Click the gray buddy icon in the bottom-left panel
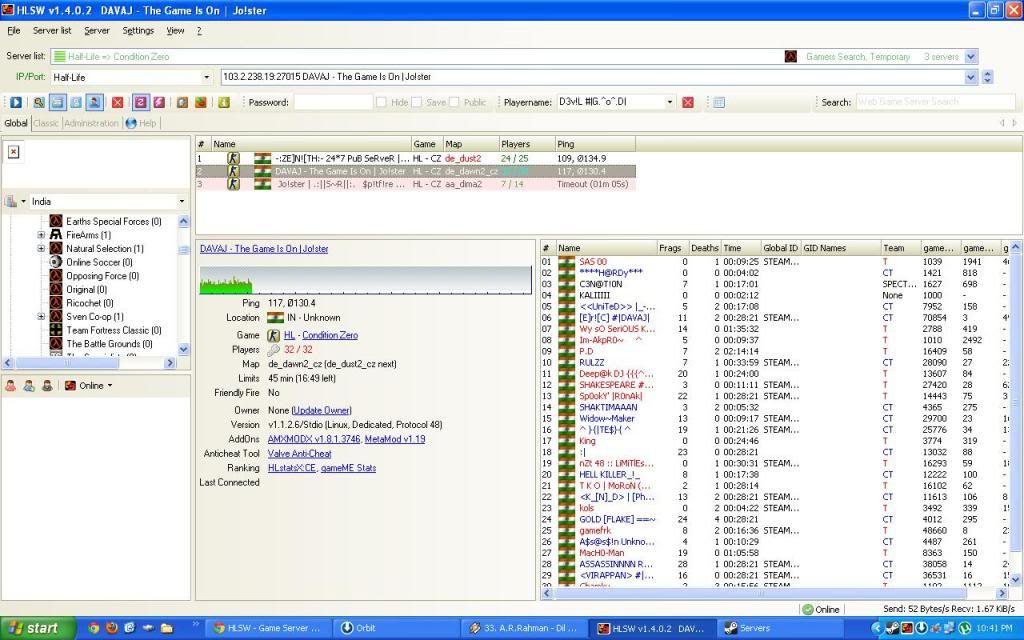Viewport: 1024px width, 640px height. point(47,385)
